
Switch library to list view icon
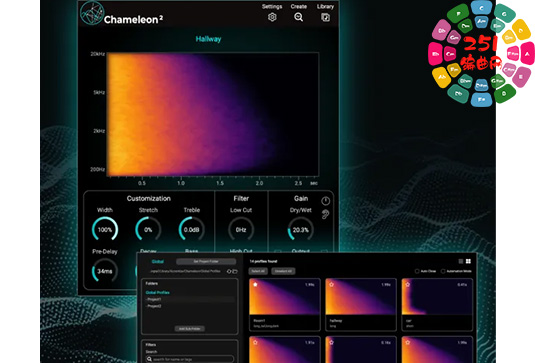coord(461,261)
